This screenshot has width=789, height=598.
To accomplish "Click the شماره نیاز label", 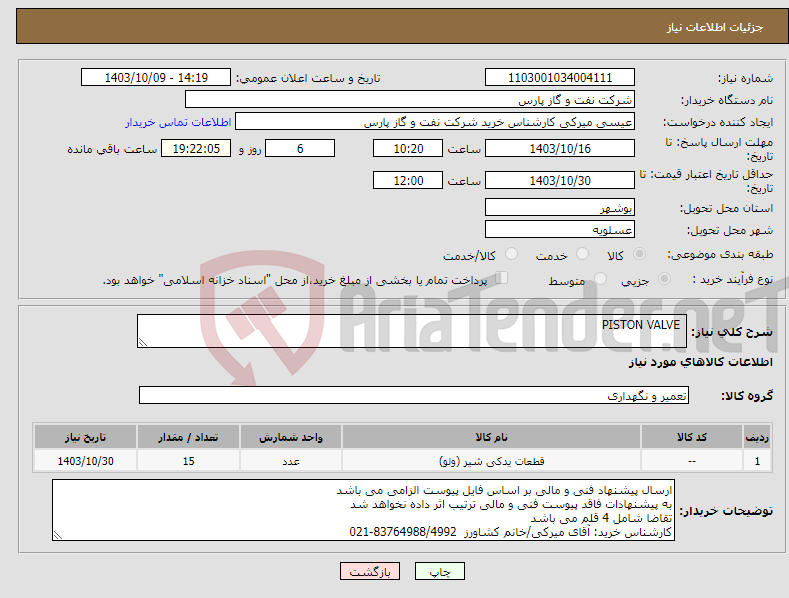I will tap(745, 79).
